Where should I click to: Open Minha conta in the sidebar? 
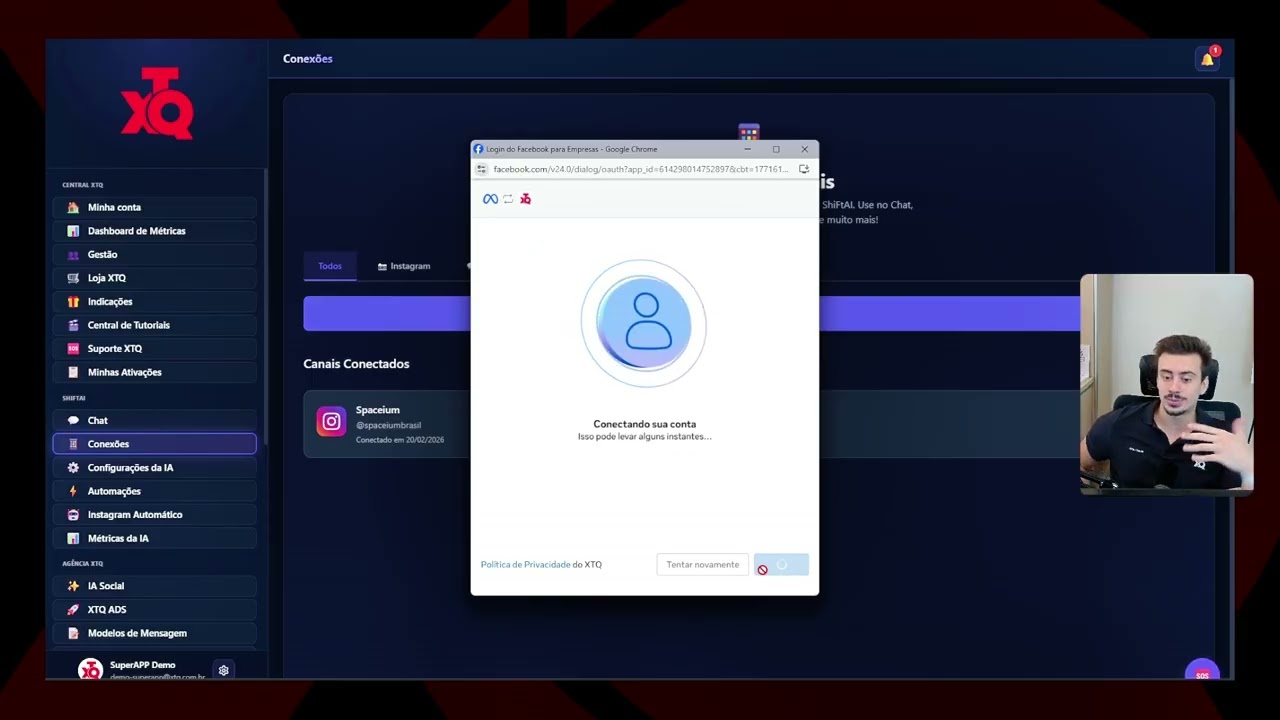pyautogui.click(x=154, y=207)
